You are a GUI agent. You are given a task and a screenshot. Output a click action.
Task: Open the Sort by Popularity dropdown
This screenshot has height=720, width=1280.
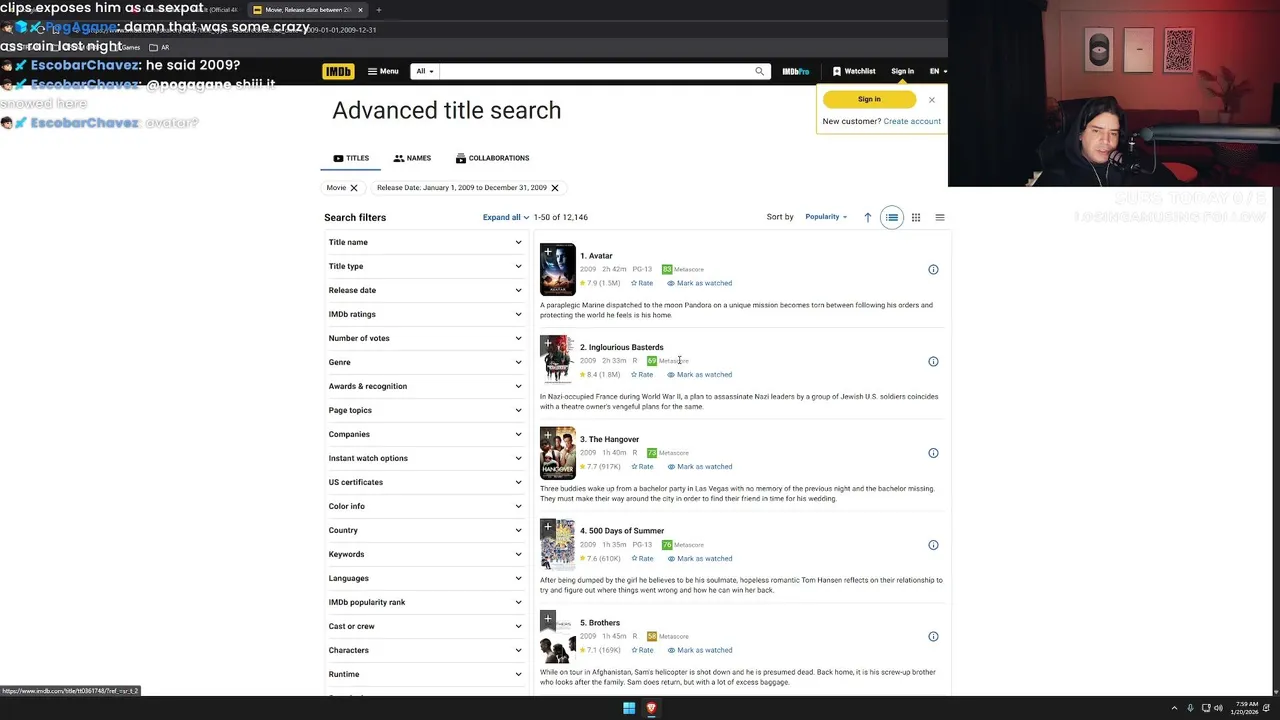click(826, 217)
